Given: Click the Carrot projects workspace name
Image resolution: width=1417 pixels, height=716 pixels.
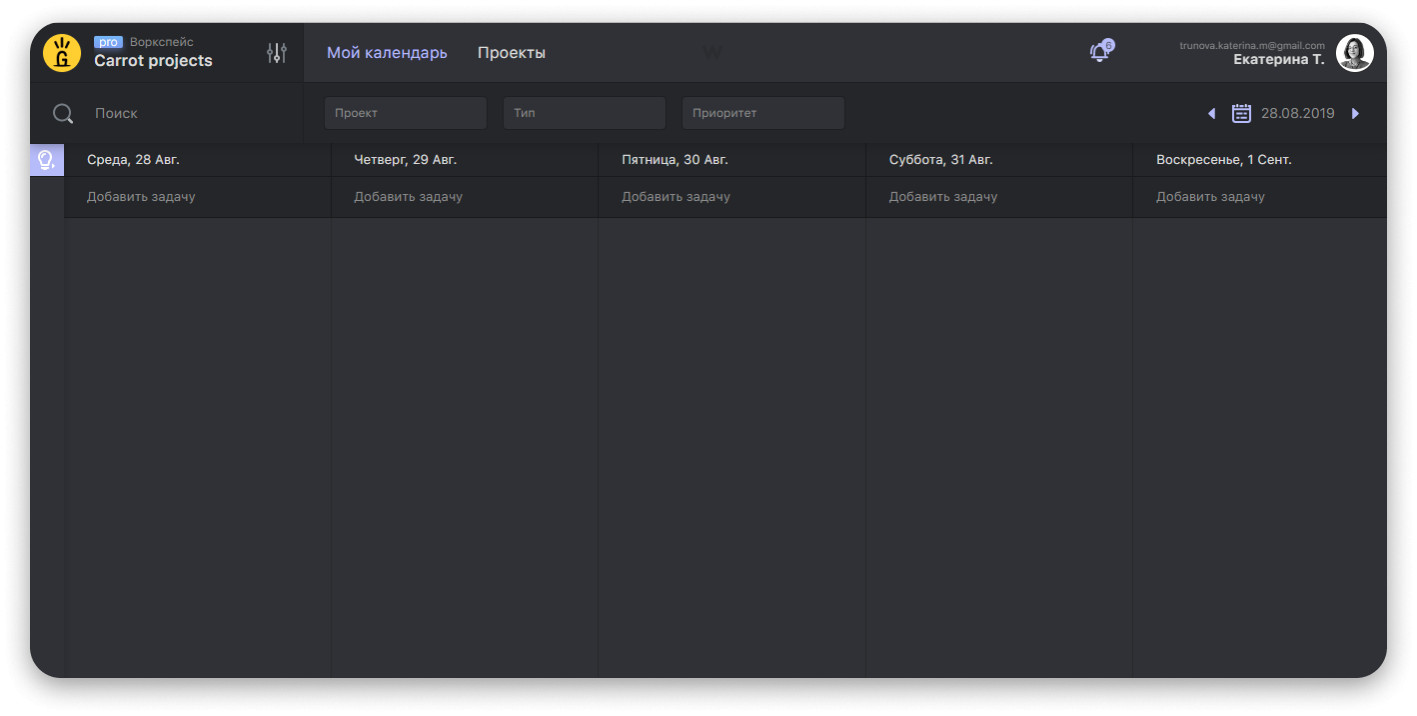Looking at the screenshot, I should [x=153, y=61].
